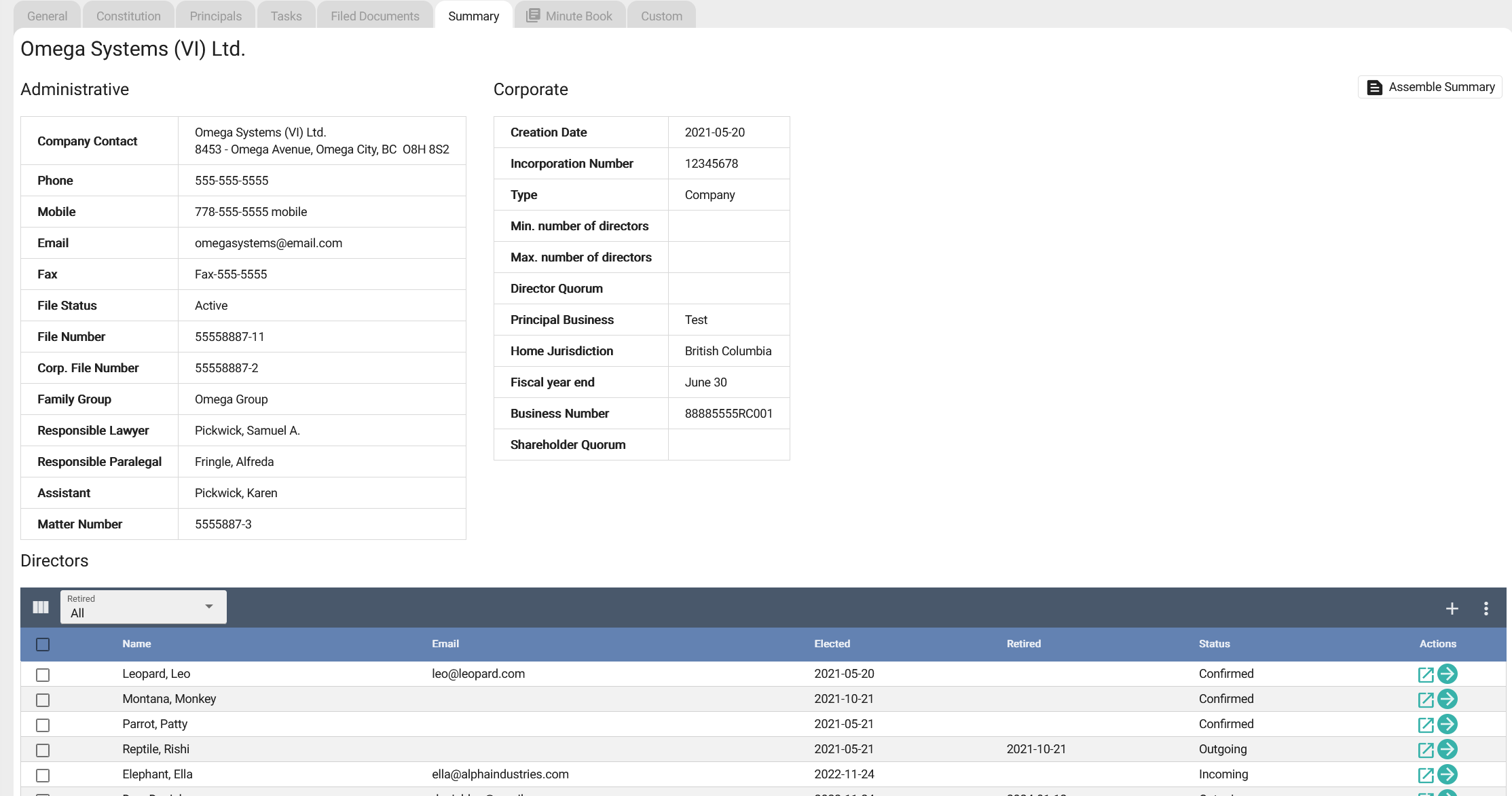Tick the checkbox for Leopard, Leo
The image size is (1512, 796).
43,674
